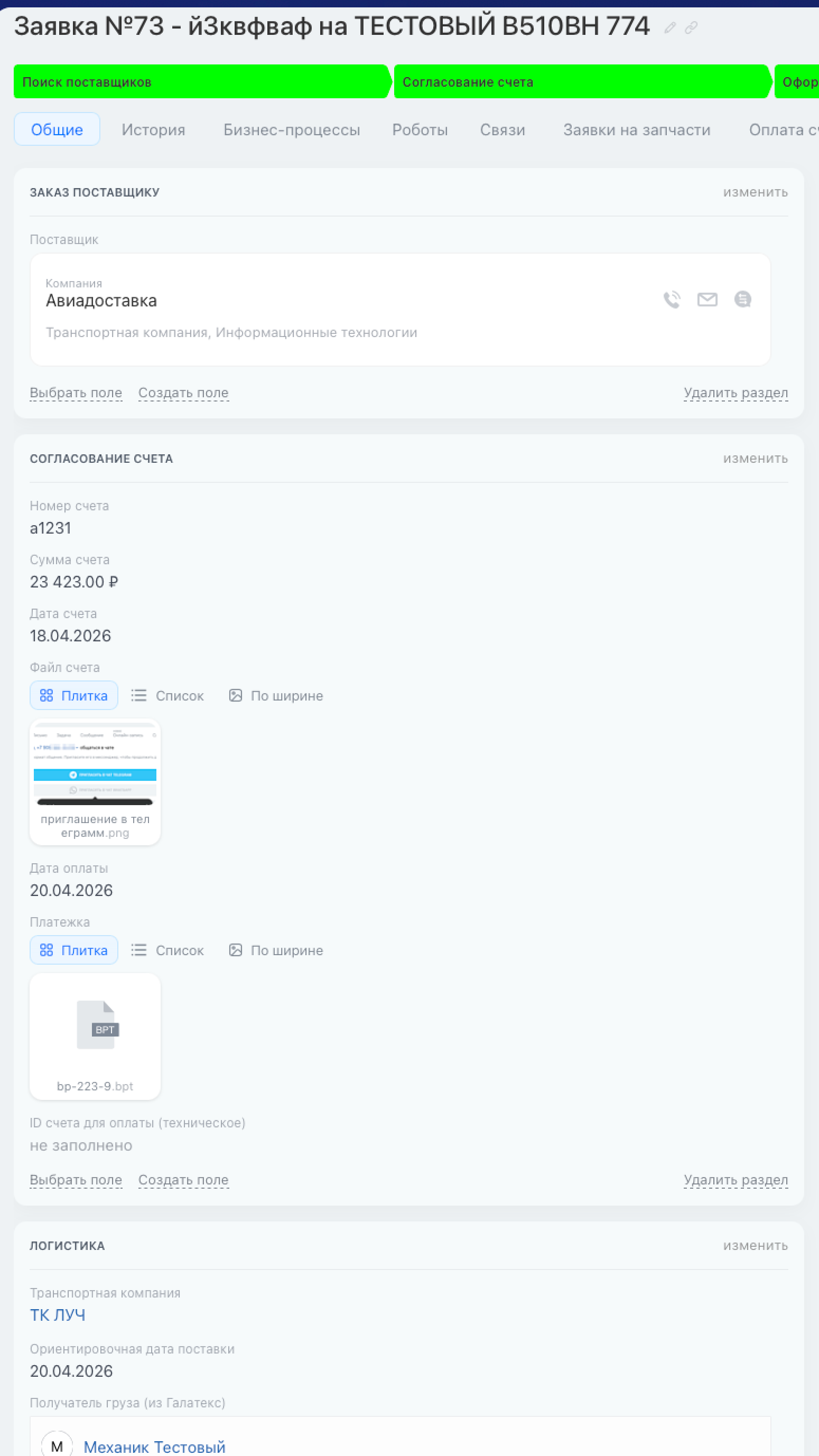Open chat with Авиадоставка via chat icon
This screenshot has width=819, height=1456.
[743, 299]
